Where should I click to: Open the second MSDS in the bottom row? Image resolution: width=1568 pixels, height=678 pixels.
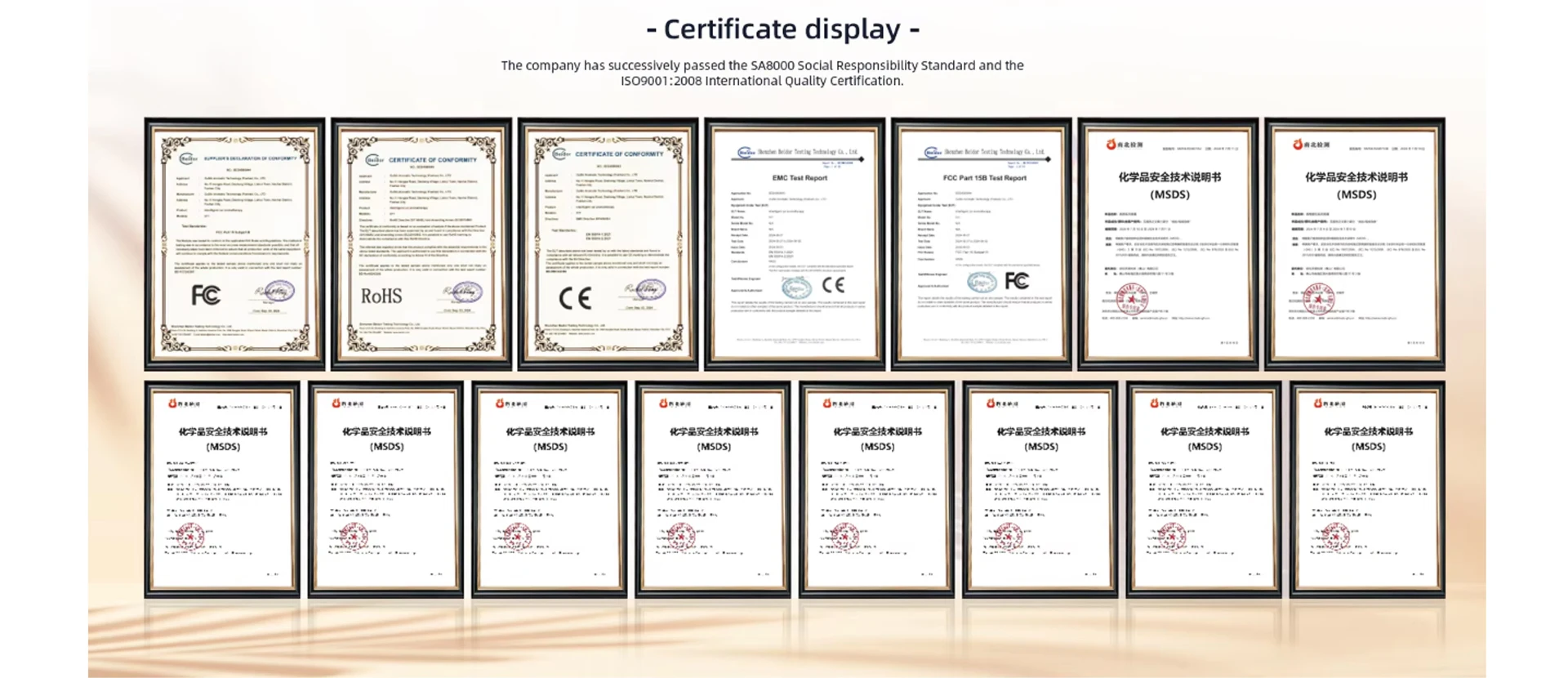click(x=385, y=490)
